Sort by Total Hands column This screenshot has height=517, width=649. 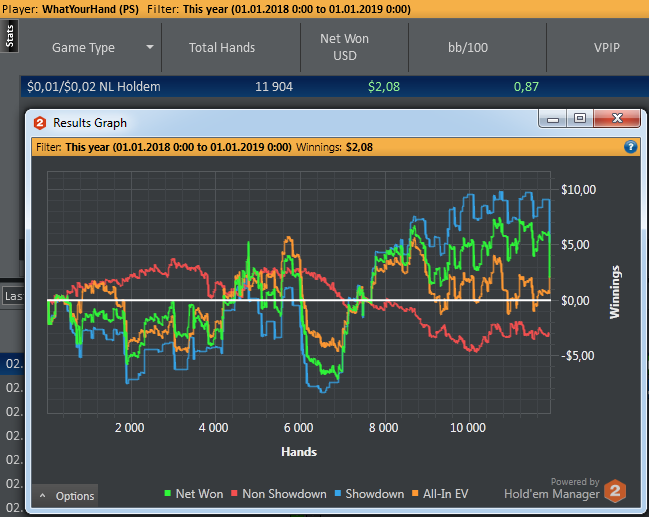tap(222, 48)
